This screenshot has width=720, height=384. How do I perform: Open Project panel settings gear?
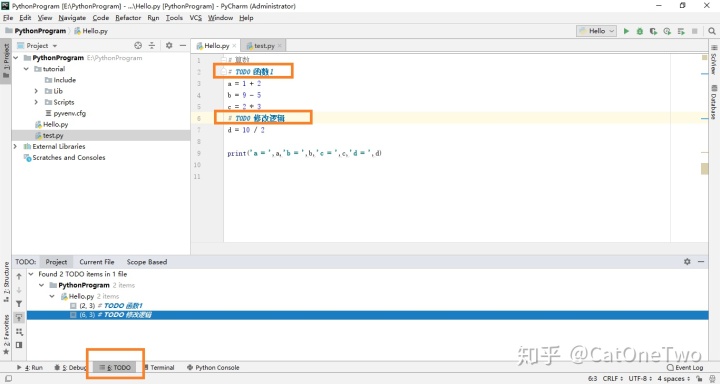click(x=169, y=45)
